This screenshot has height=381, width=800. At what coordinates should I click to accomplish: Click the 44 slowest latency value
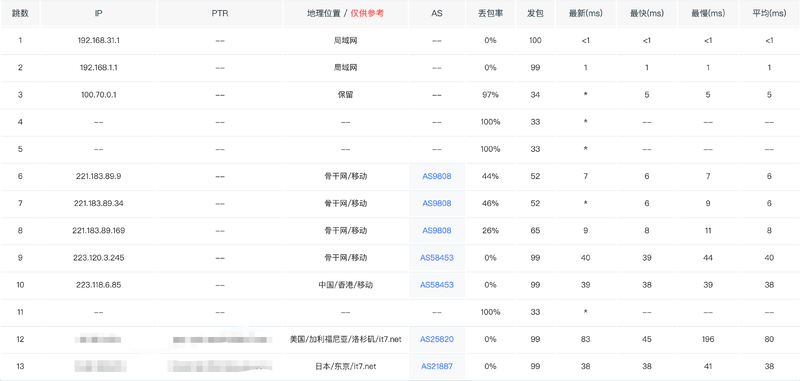[x=708, y=258]
